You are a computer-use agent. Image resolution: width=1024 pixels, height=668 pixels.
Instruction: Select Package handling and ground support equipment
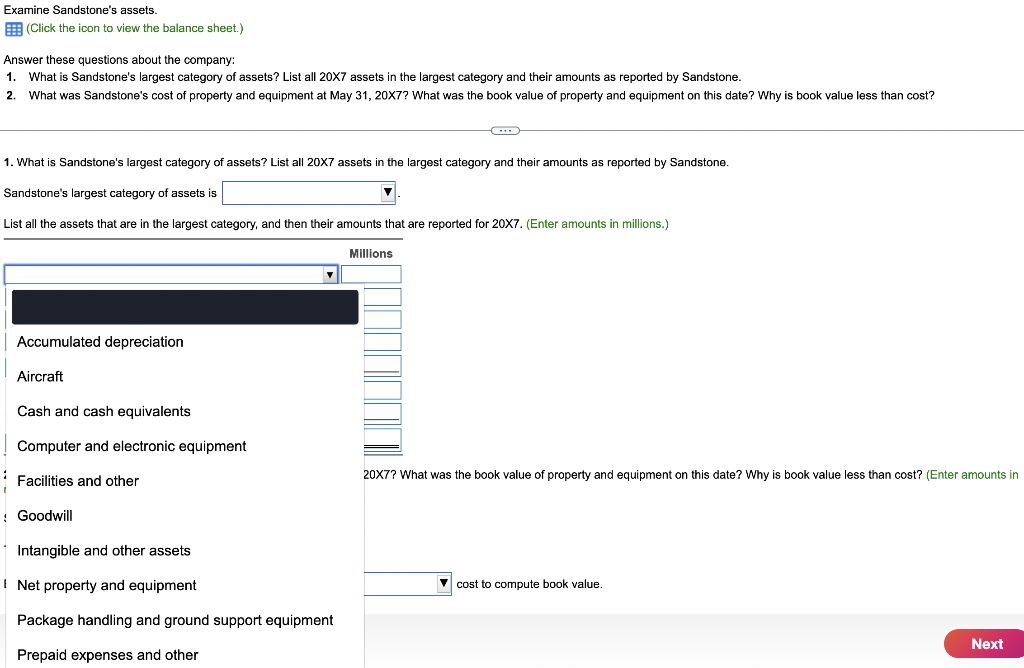click(x=185, y=620)
